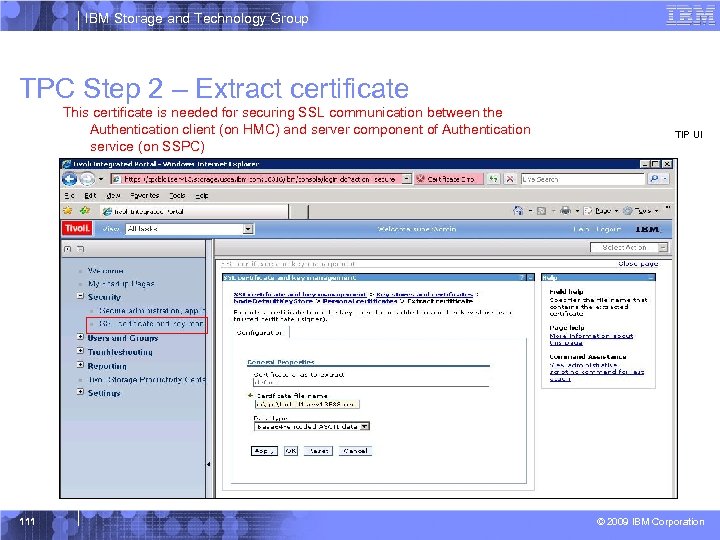
Task: Refresh the page with the green arrows icon
Action: (493, 179)
